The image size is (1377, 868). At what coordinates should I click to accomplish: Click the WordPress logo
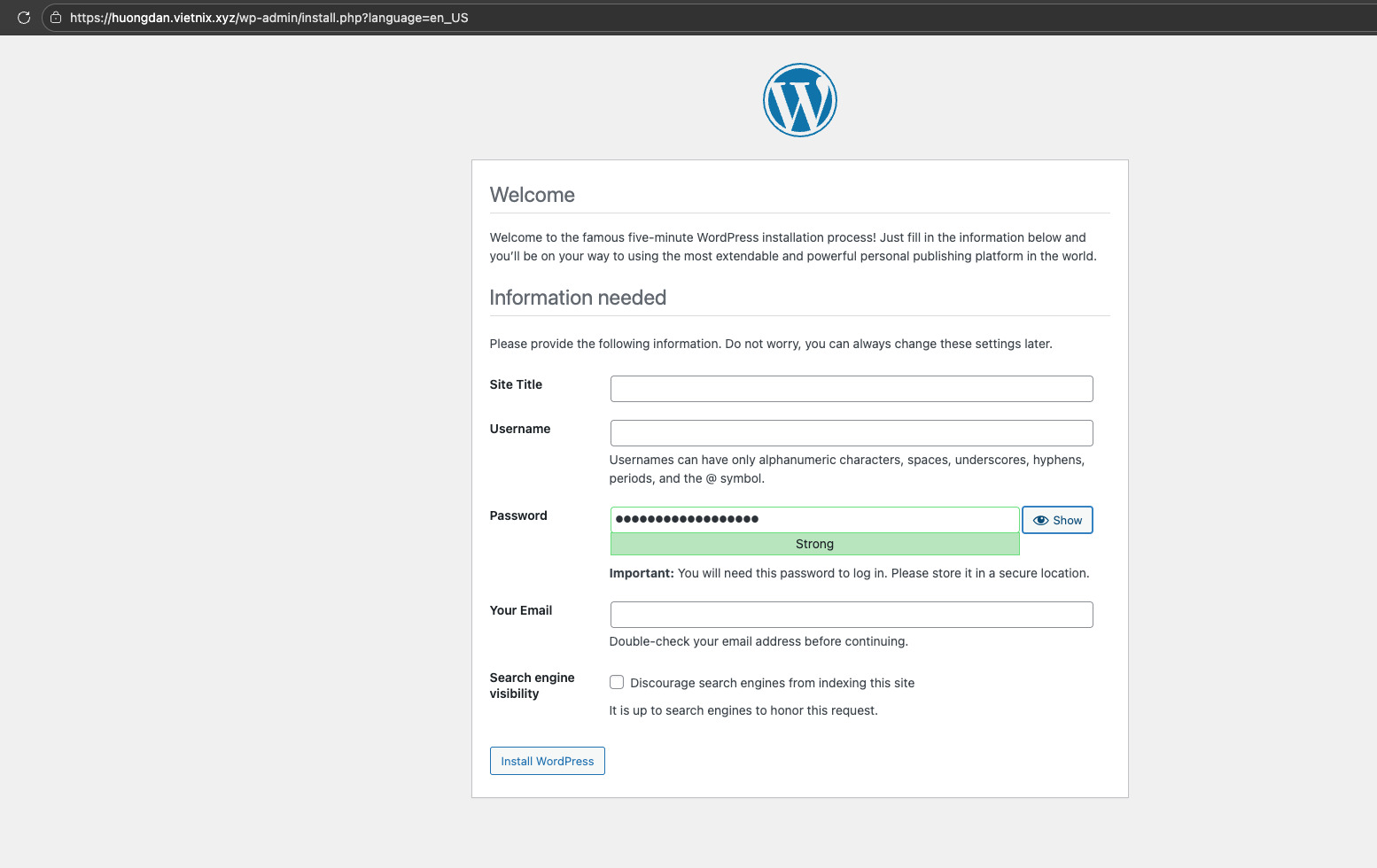[x=799, y=99]
